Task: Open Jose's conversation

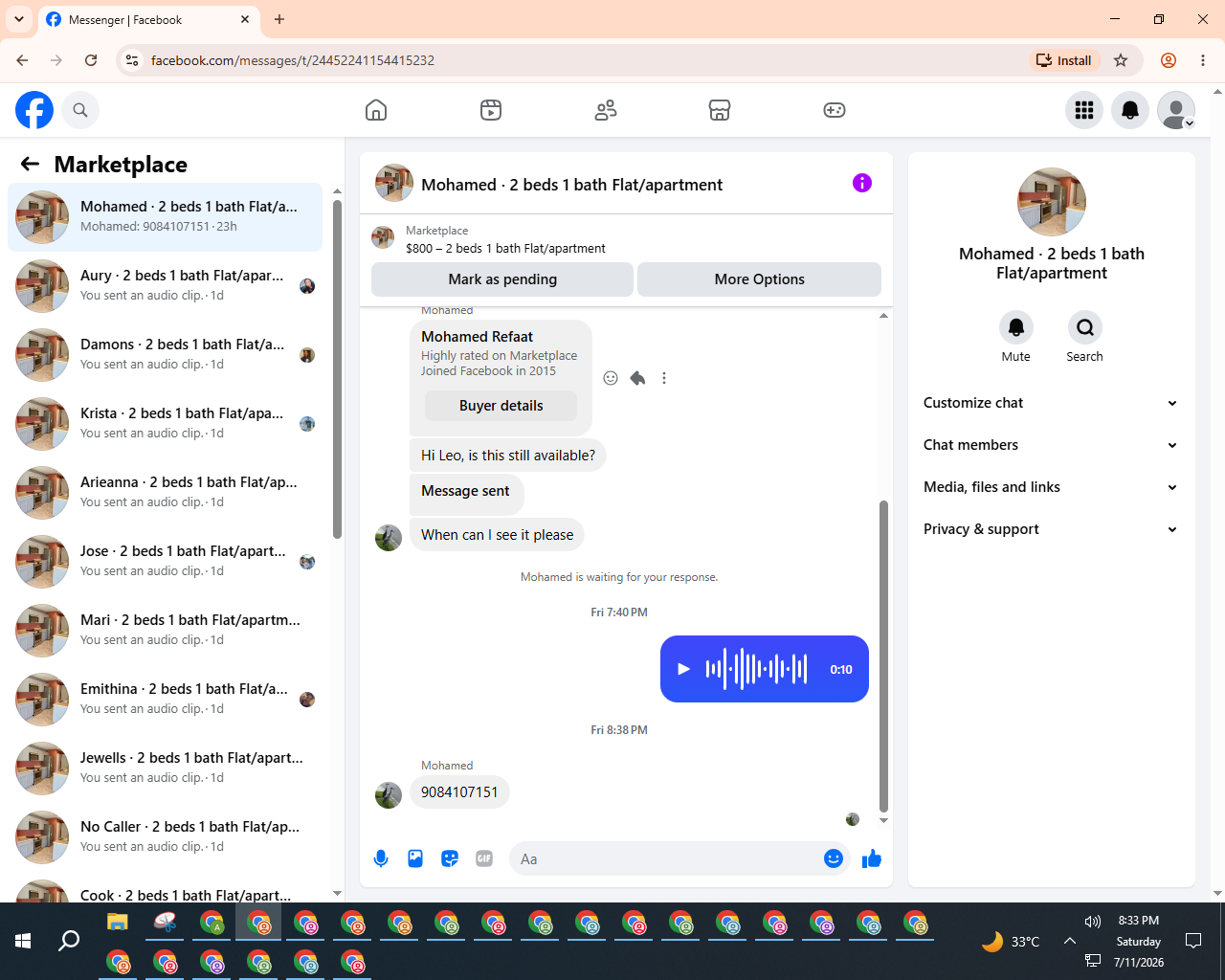Action: (165, 562)
